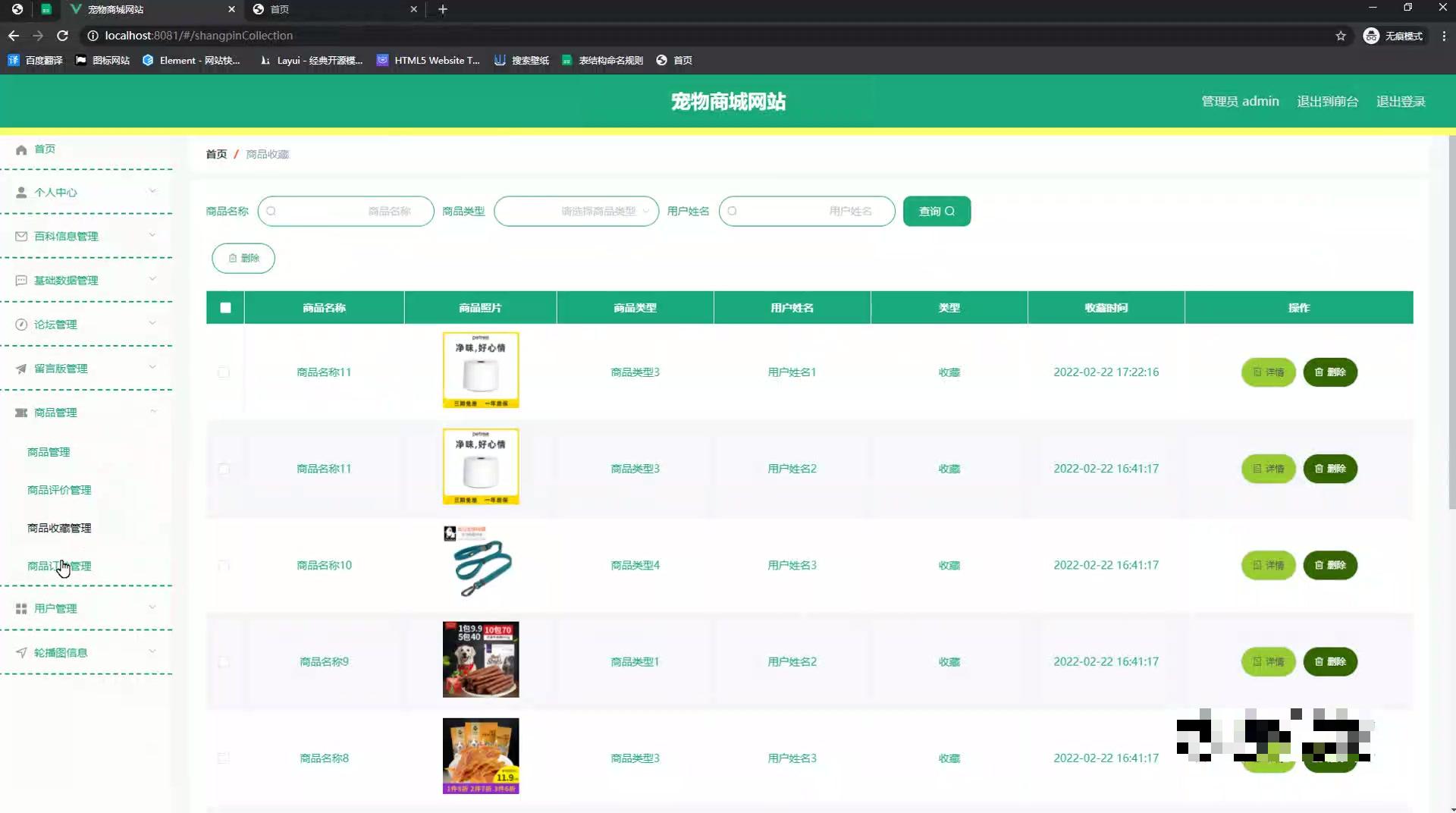Collapse the 商品管理 menu chevron
Image resolution: width=1456 pixels, height=813 pixels.
tap(152, 411)
